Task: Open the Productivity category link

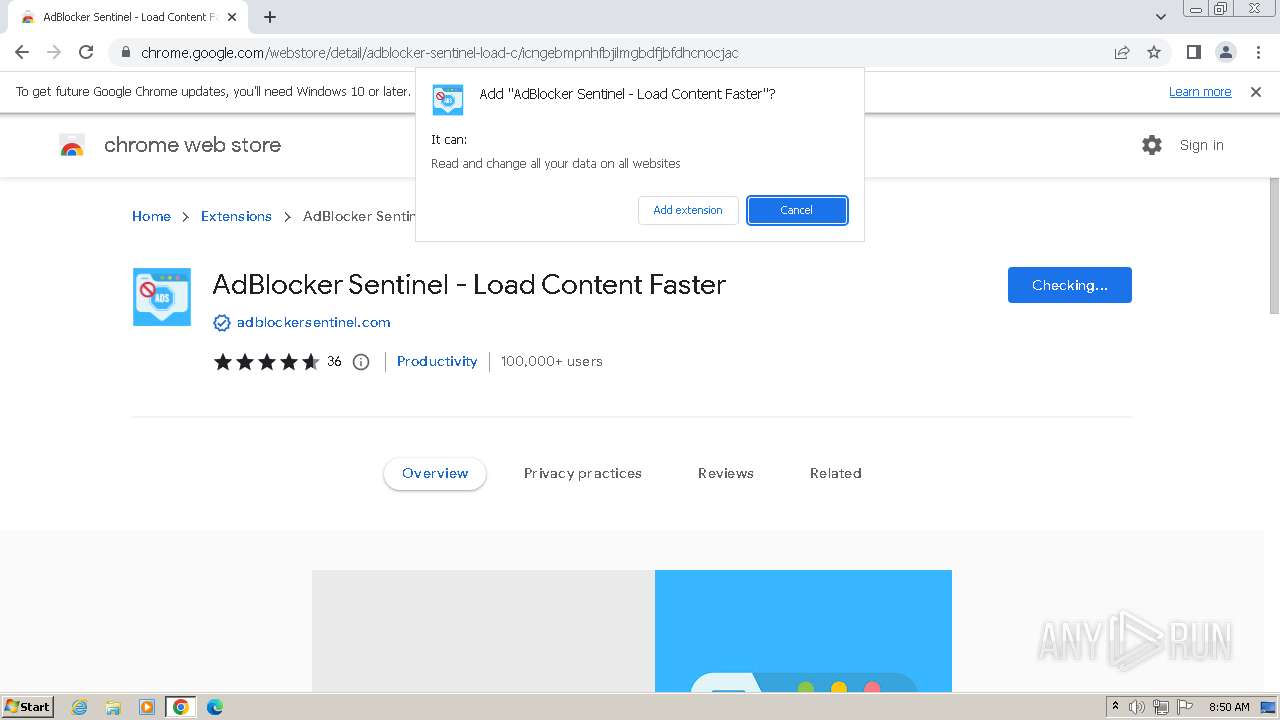Action: (437, 361)
